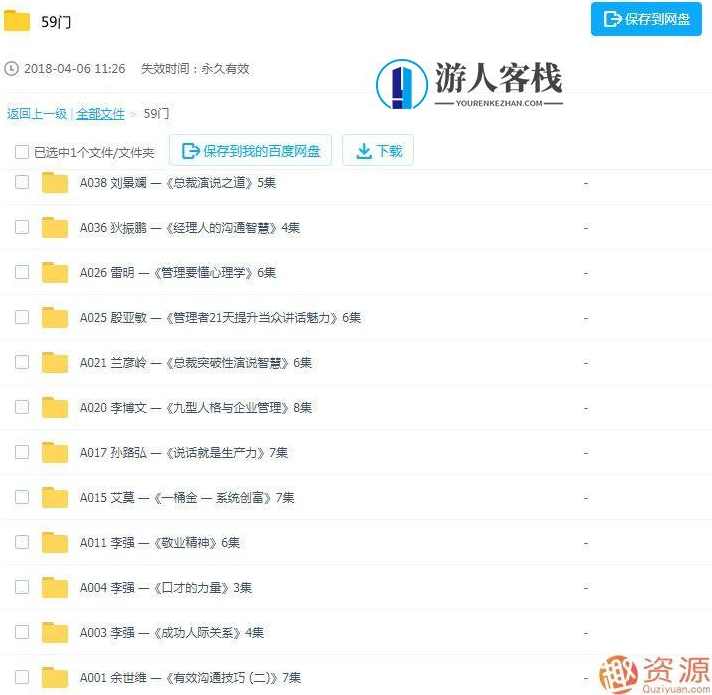Open folder A017 孙路弘《说话就是生产力》7集
The height and width of the screenshot is (695, 712).
pyautogui.click(x=183, y=453)
